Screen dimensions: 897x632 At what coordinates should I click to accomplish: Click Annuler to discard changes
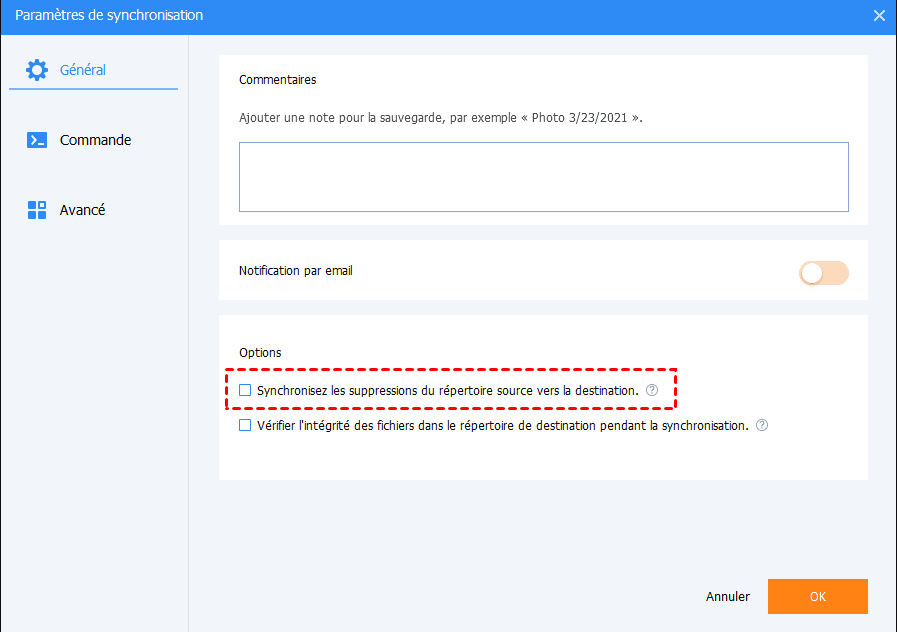[x=728, y=597]
